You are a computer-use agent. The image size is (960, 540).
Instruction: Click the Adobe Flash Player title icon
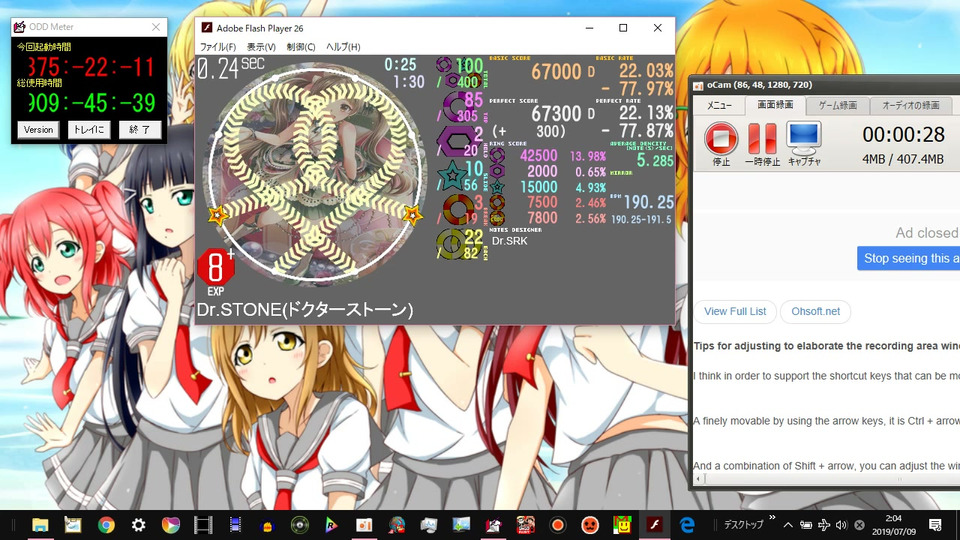(207, 28)
